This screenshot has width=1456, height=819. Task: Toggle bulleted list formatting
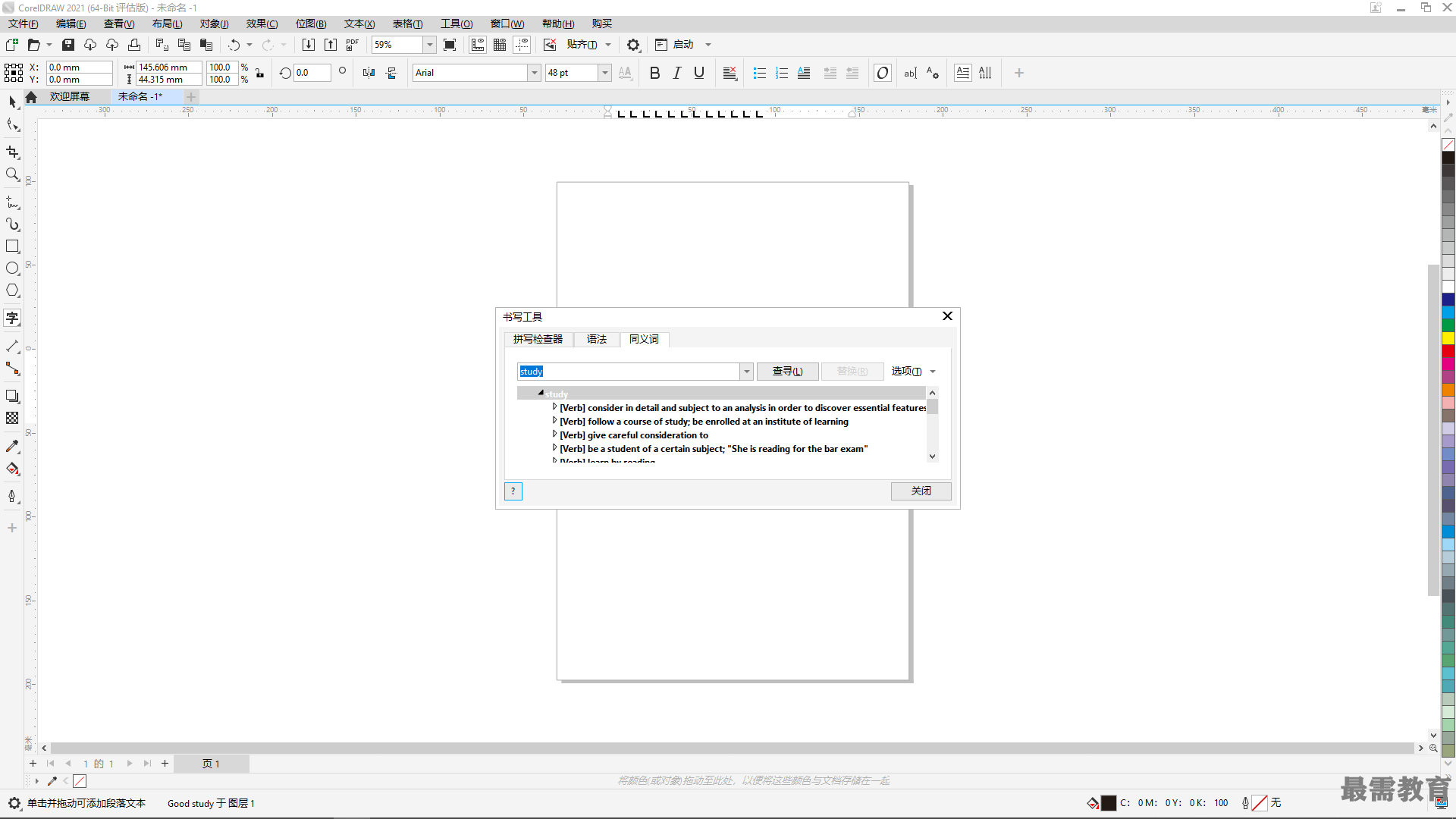pyautogui.click(x=760, y=73)
